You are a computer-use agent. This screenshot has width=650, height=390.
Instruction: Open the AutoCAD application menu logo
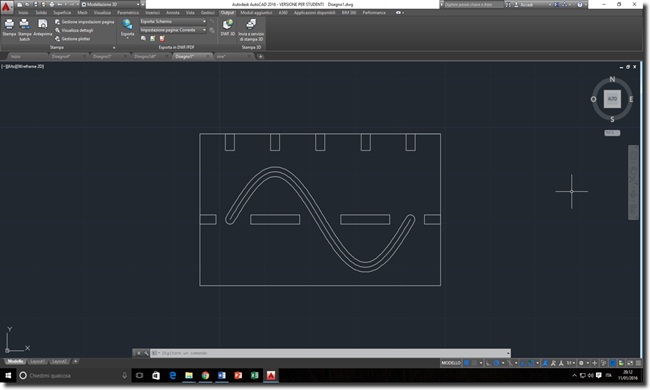point(6,7)
